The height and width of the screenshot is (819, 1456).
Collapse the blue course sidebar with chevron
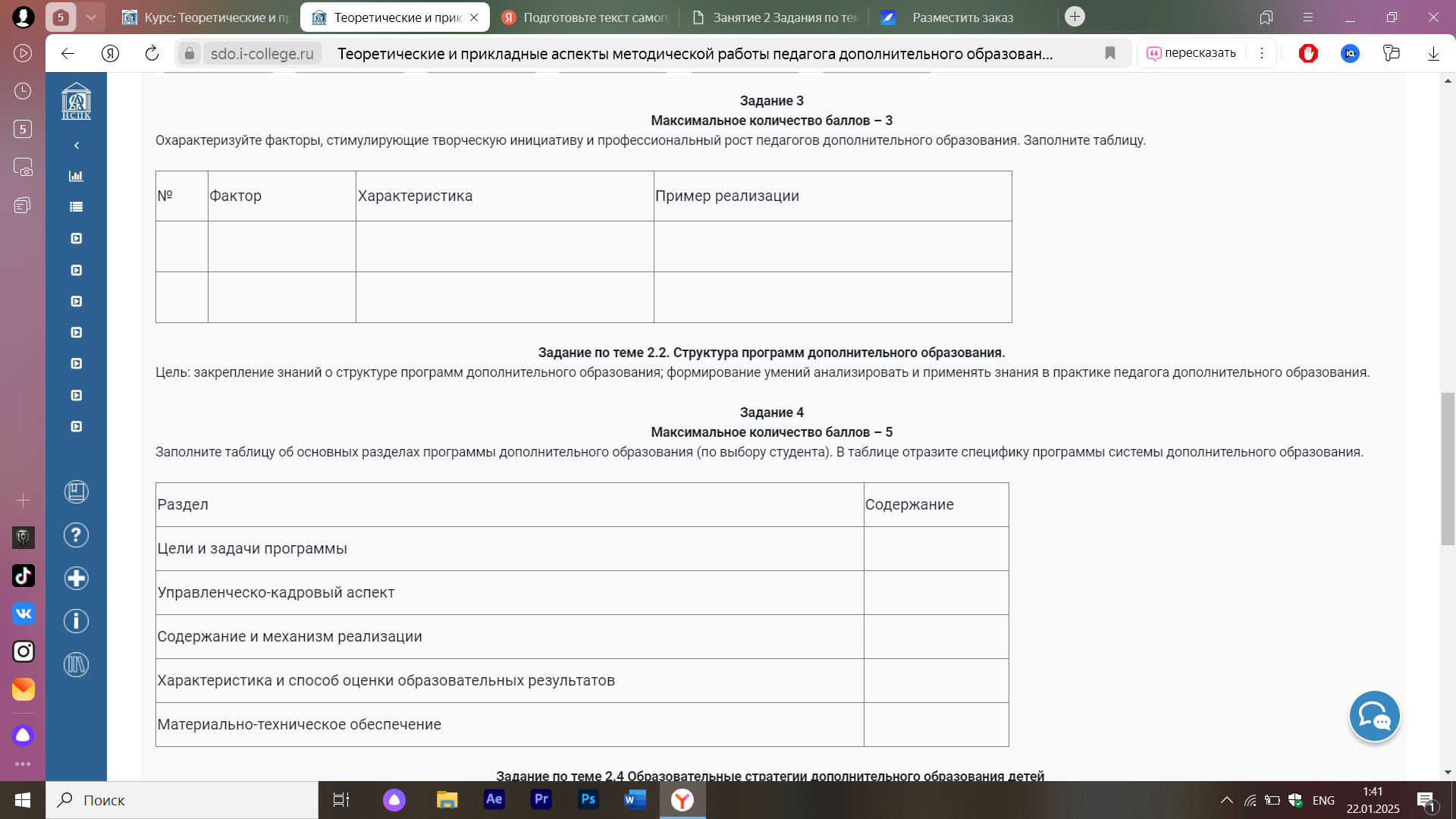coord(77,146)
